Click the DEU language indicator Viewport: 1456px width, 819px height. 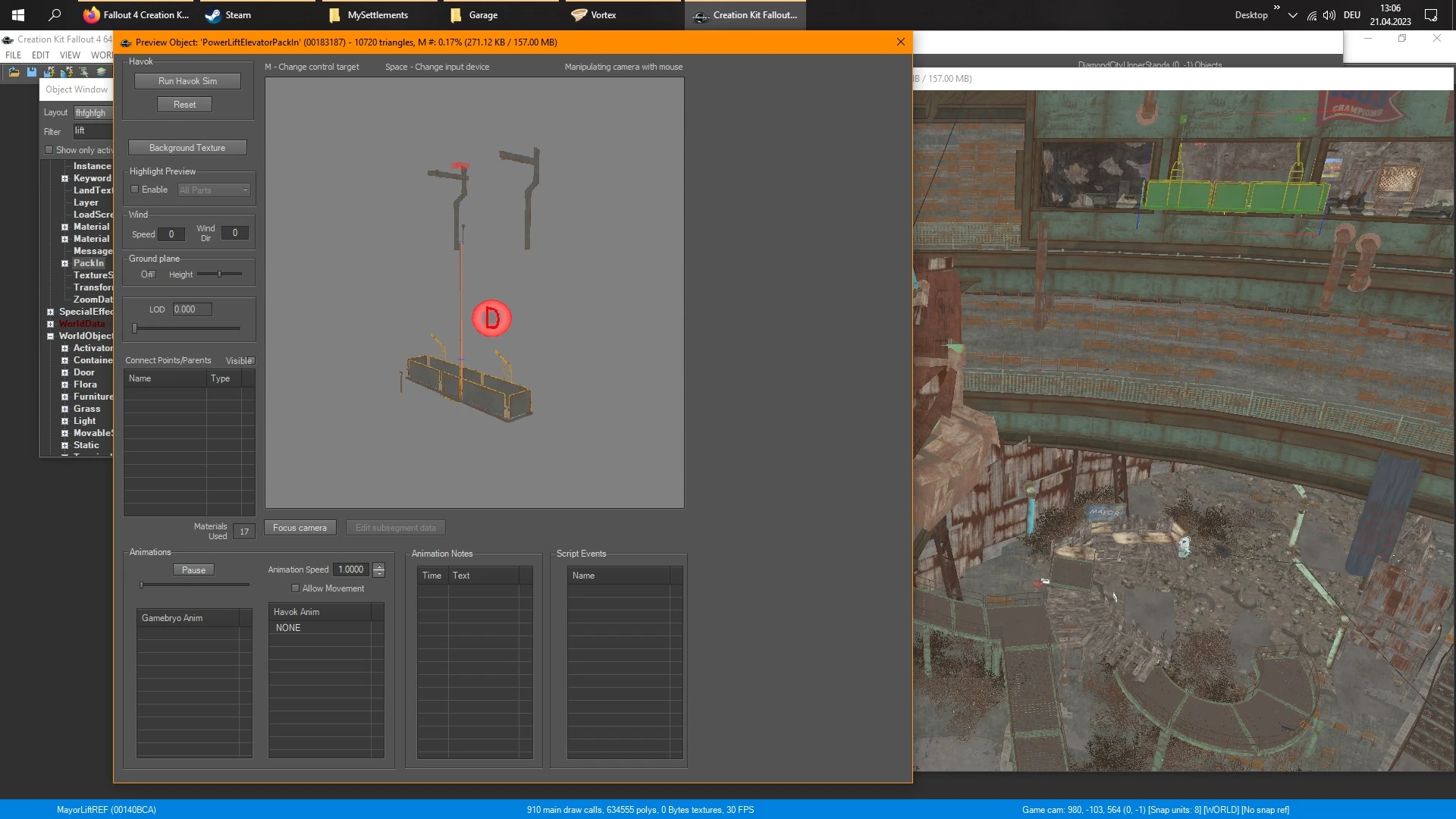(x=1352, y=15)
